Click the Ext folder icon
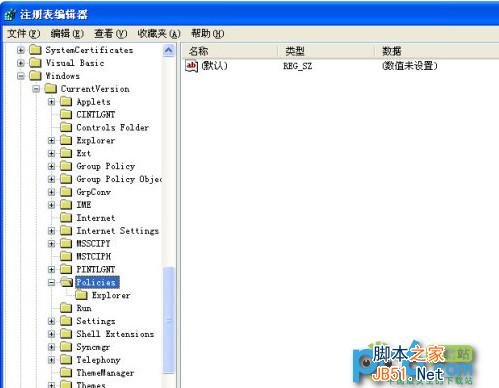Screen dimensions: 499x388 click(x=66, y=153)
